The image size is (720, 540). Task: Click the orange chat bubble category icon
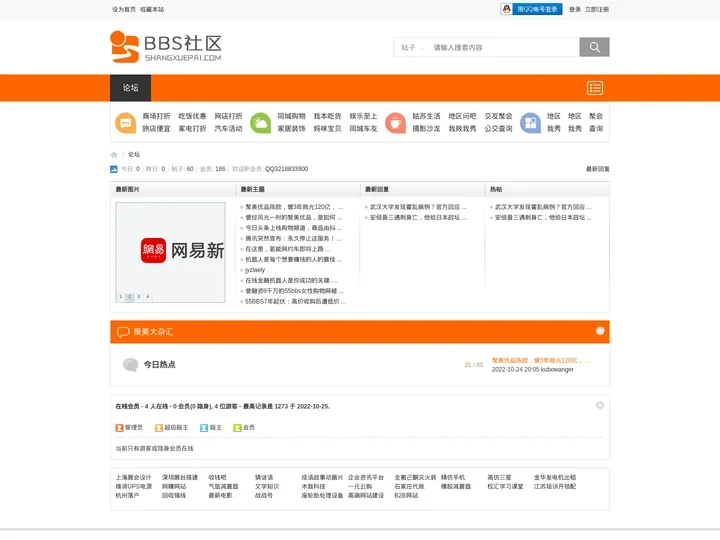(125, 123)
